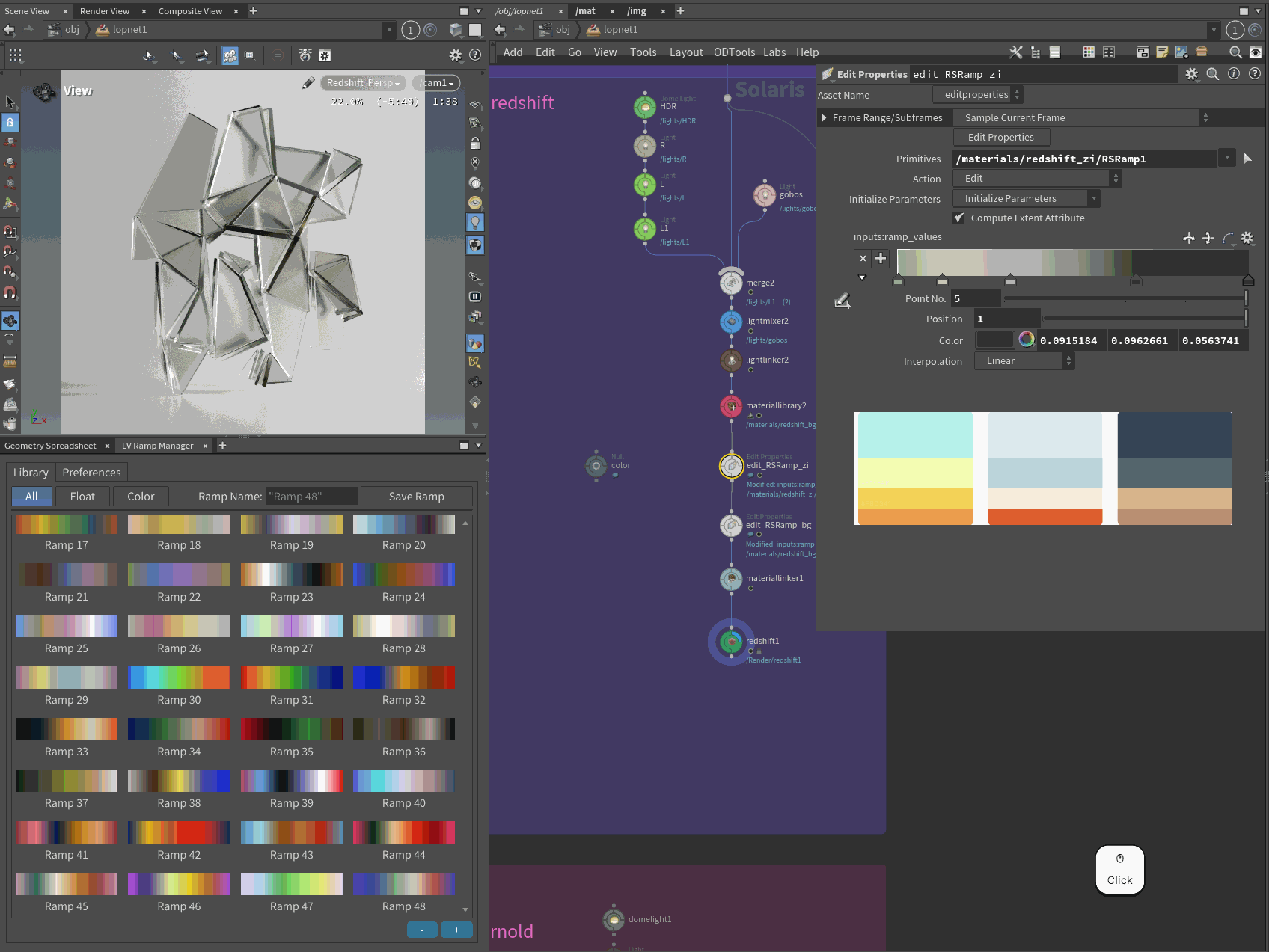Toggle the highlighted light bulb display option

point(475,222)
